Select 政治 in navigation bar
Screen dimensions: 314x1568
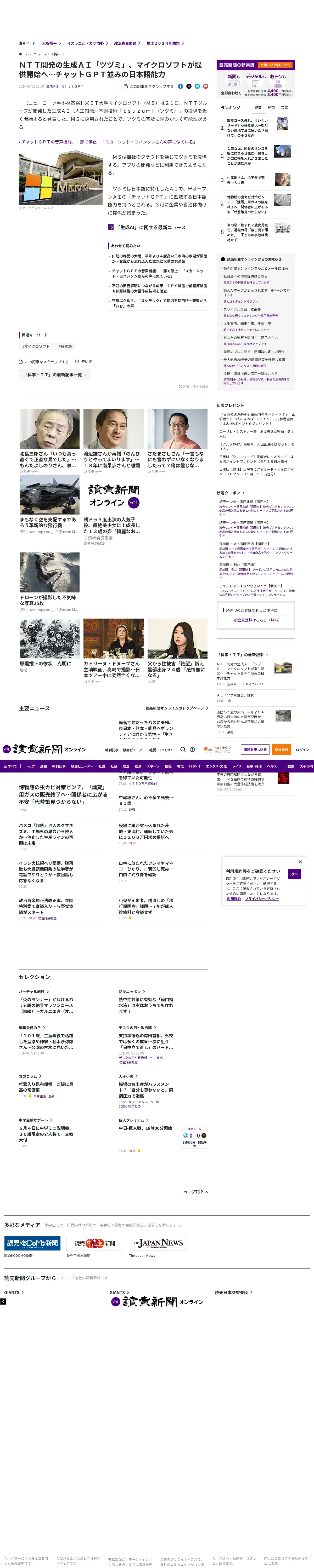tap(126, 766)
